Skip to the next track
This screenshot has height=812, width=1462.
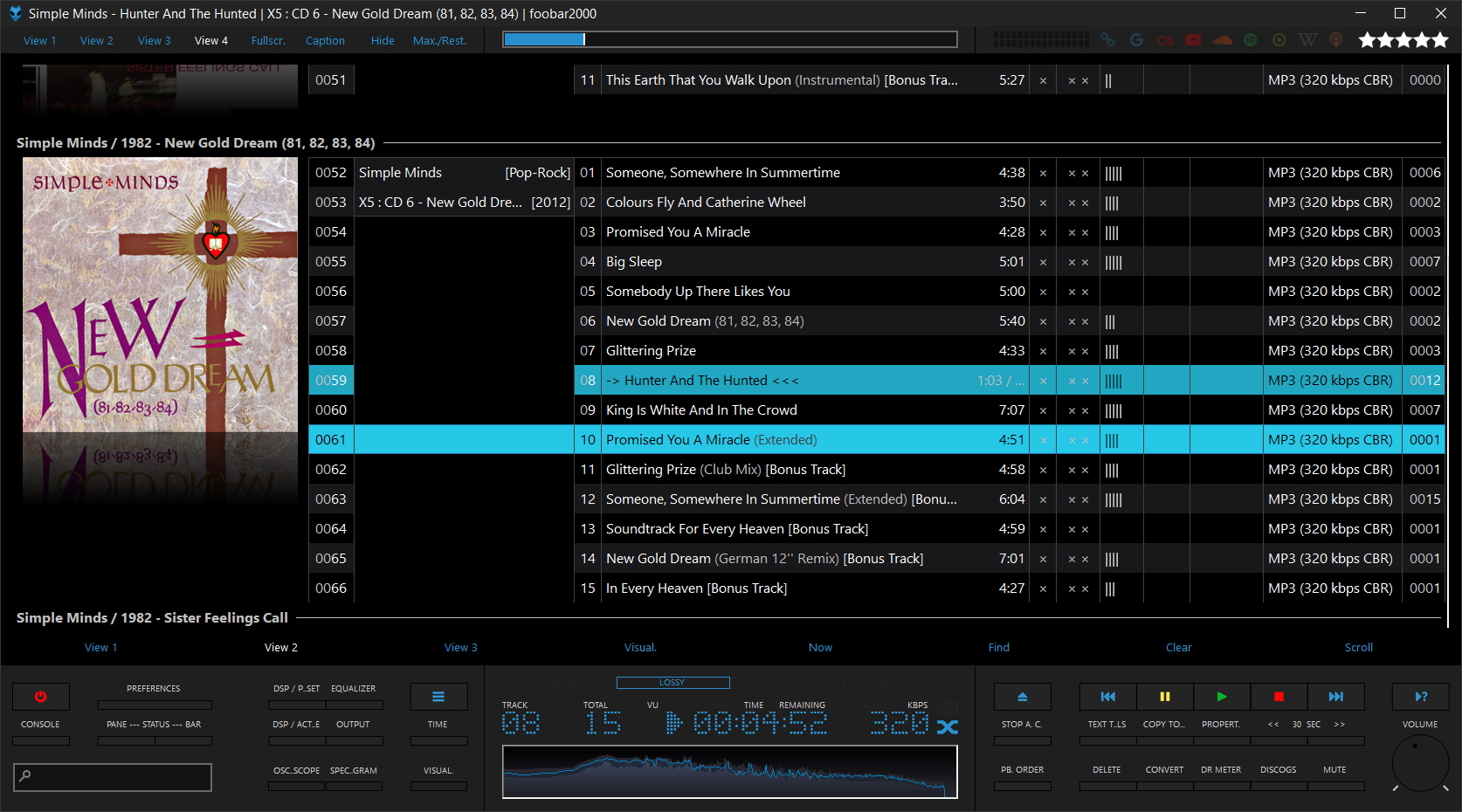(x=1335, y=697)
